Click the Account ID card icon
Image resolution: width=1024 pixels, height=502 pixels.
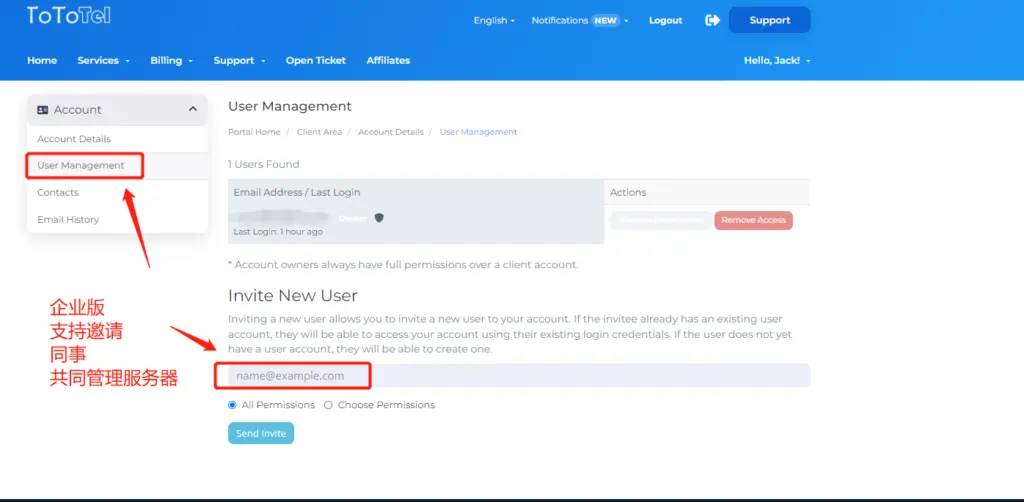43,110
